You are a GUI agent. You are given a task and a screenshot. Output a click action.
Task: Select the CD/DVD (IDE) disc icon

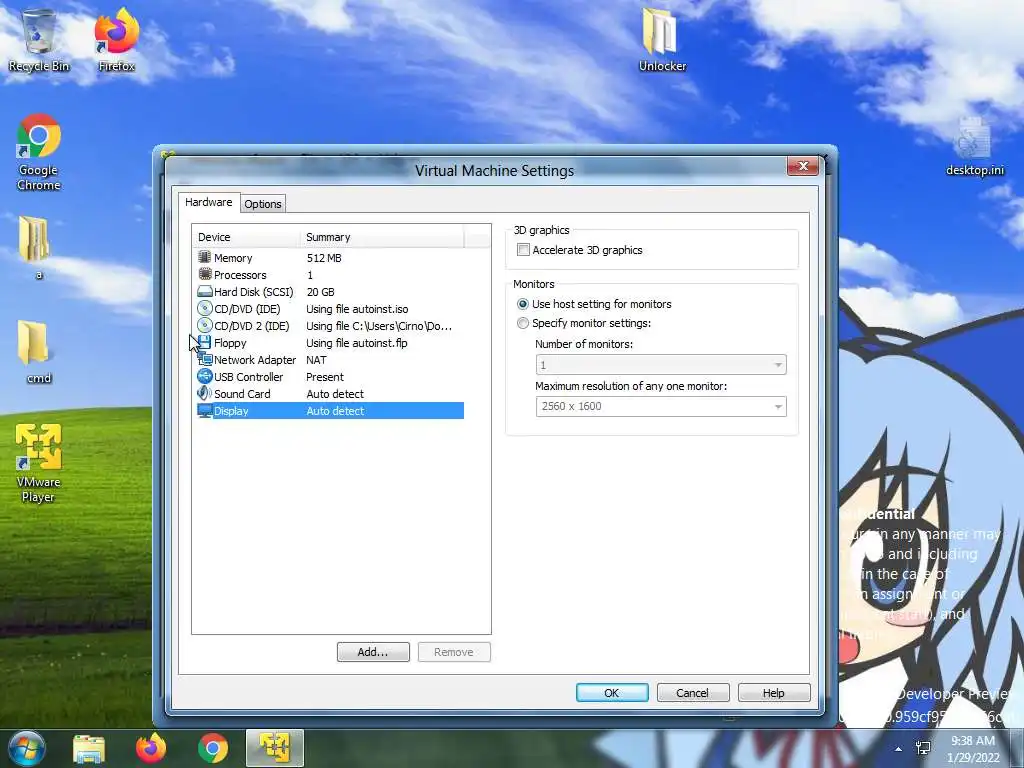(204, 308)
